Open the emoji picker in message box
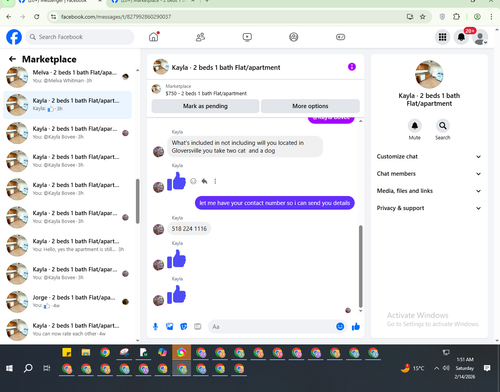Image resolution: width=500 pixels, height=392 pixels. [x=340, y=327]
